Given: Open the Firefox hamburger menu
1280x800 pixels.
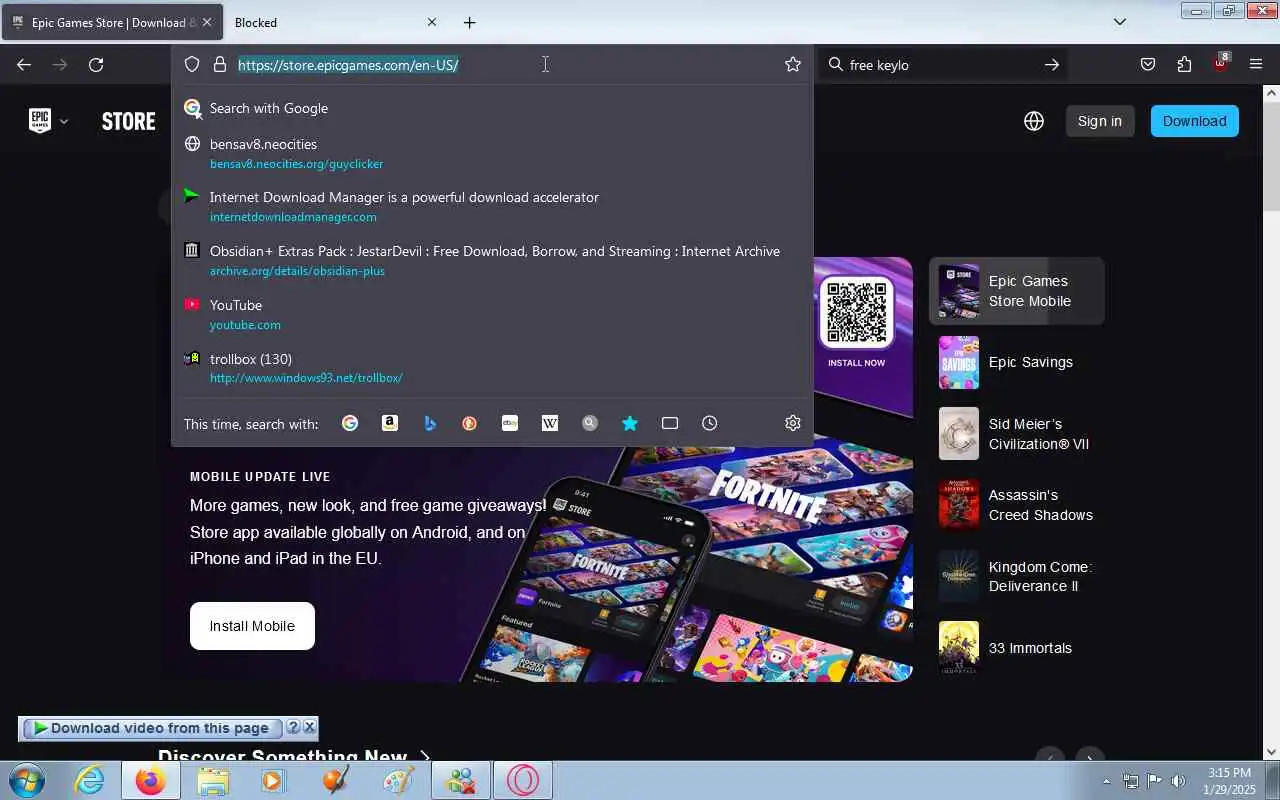Looking at the screenshot, I should coord(1256,64).
